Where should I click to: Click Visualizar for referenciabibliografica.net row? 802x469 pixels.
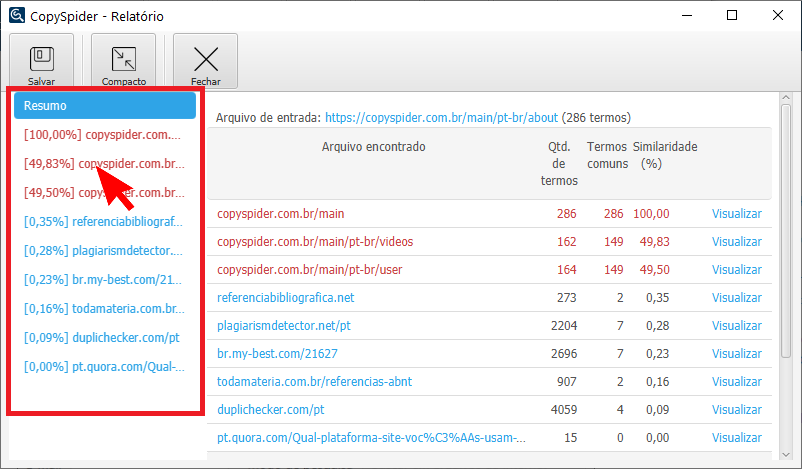click(737, 298)
